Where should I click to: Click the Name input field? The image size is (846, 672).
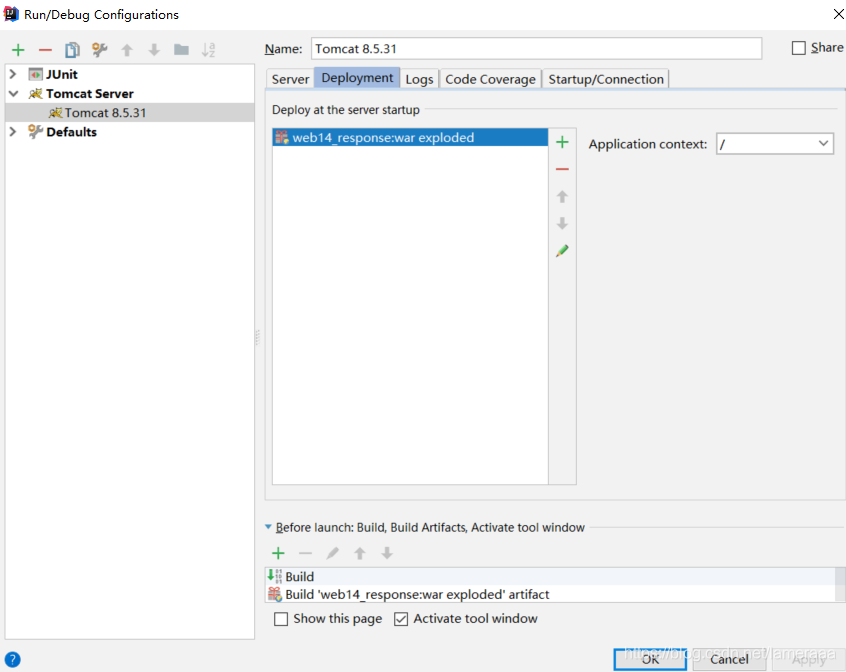pos(537,48)
